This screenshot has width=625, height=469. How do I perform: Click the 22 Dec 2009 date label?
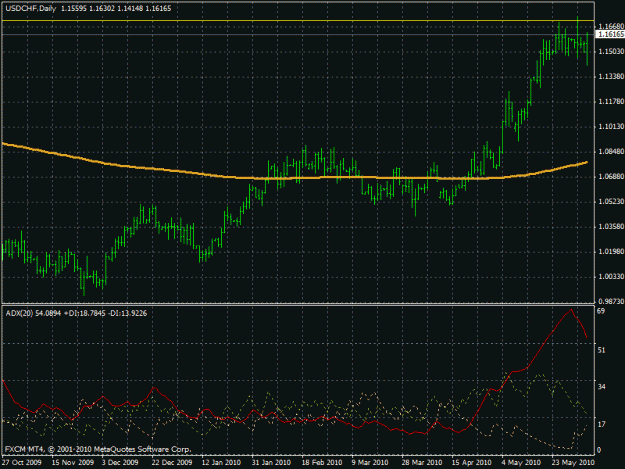171,462
